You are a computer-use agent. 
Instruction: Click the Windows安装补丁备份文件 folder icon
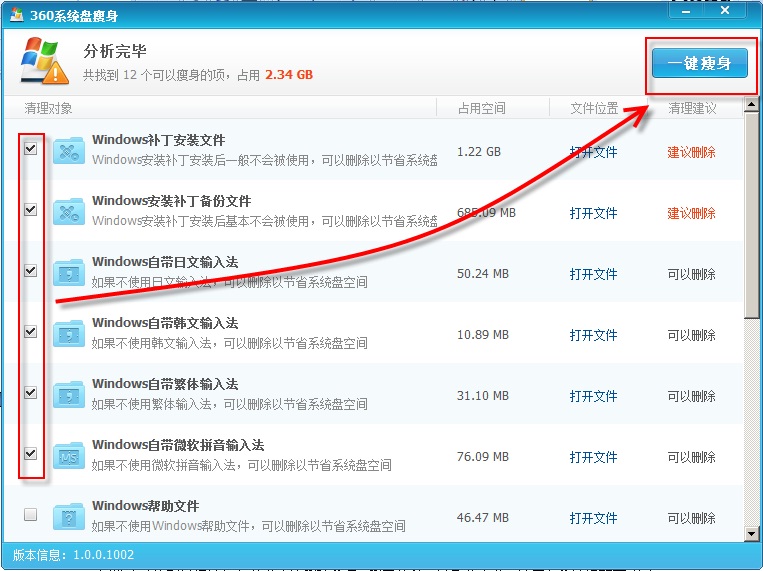tap(69, 213)
